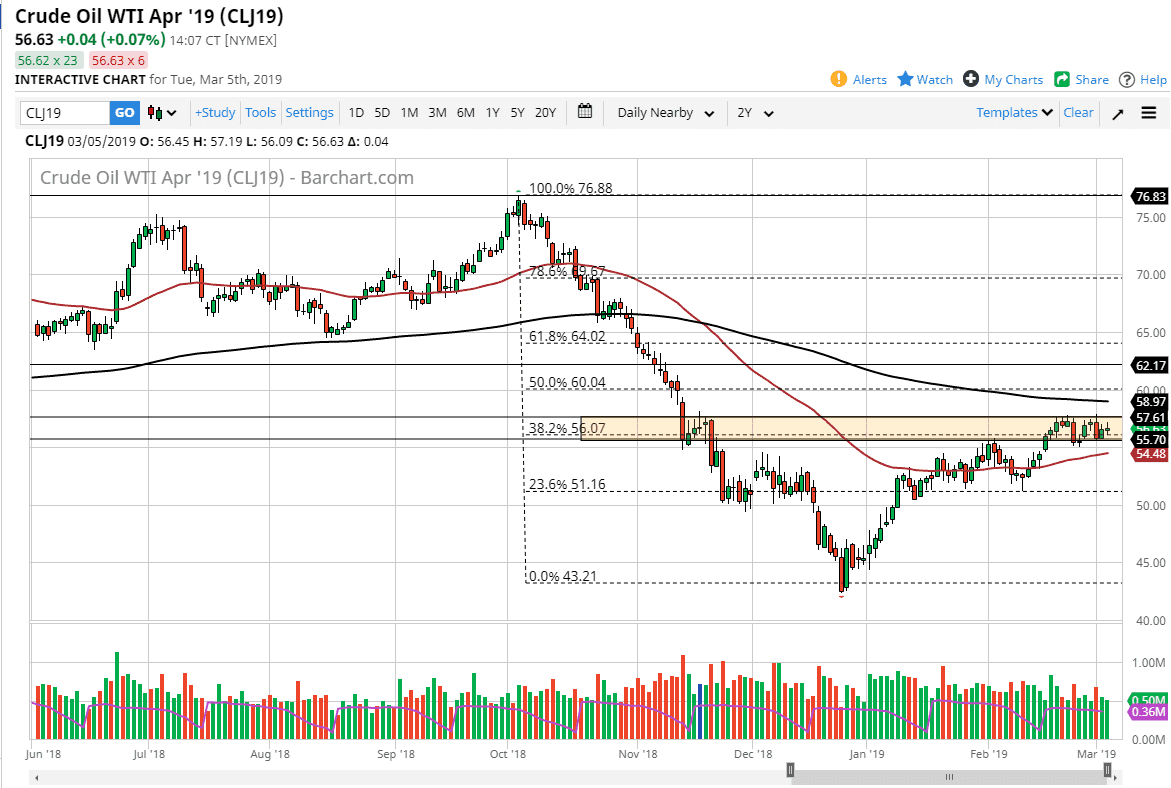
Task: Open the Tools menu
Action: click(260, 112)
